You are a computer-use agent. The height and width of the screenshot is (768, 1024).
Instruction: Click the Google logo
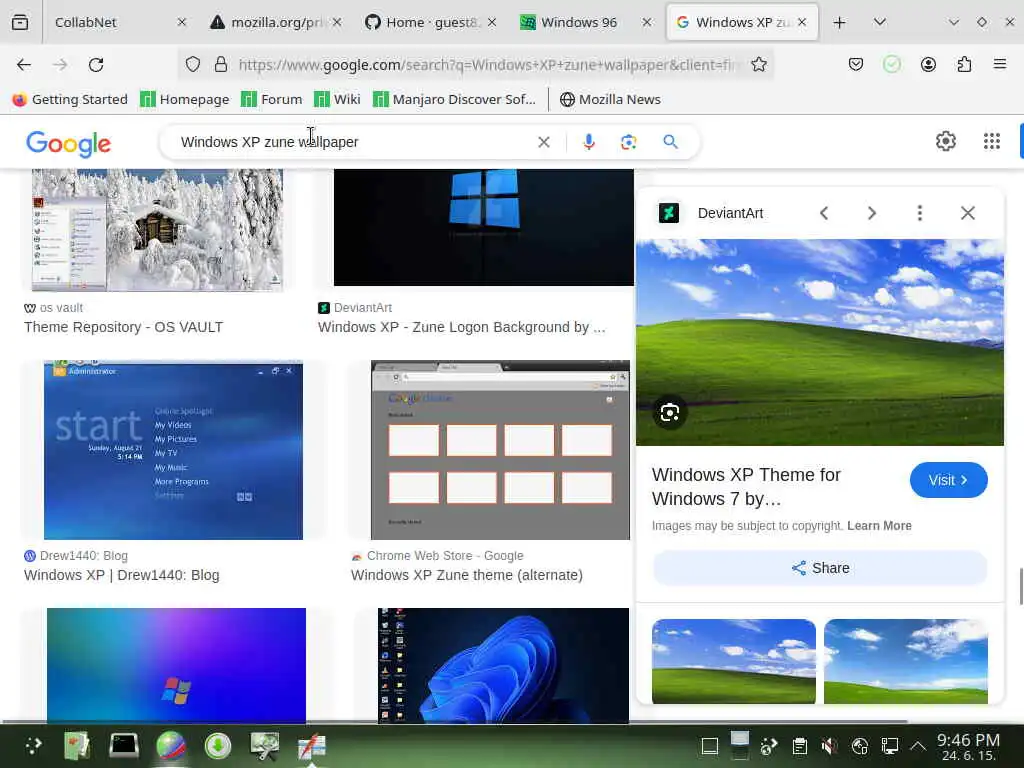click(x=69, y=144)
